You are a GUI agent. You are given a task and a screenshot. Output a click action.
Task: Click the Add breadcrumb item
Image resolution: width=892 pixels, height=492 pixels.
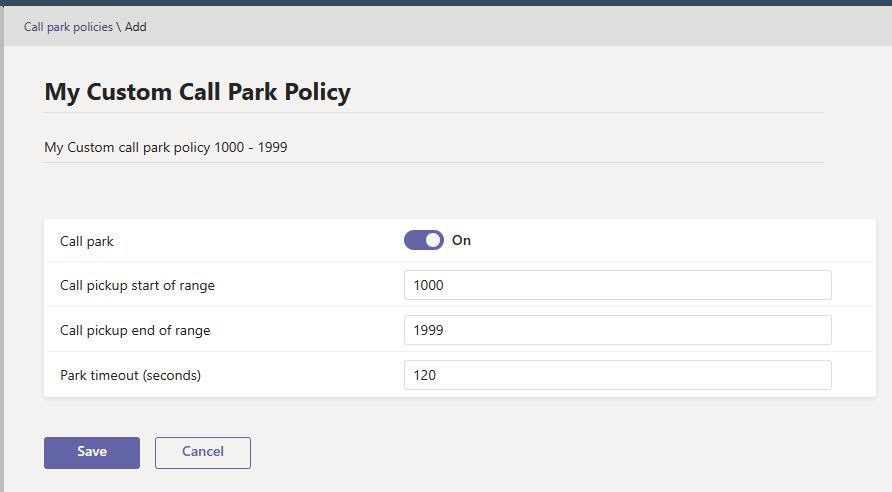pos(136,27)
